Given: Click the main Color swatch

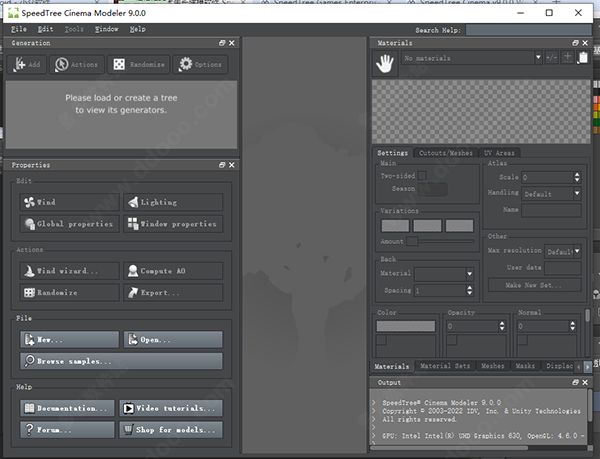Looking at the screenshot, I should point(406,326).
